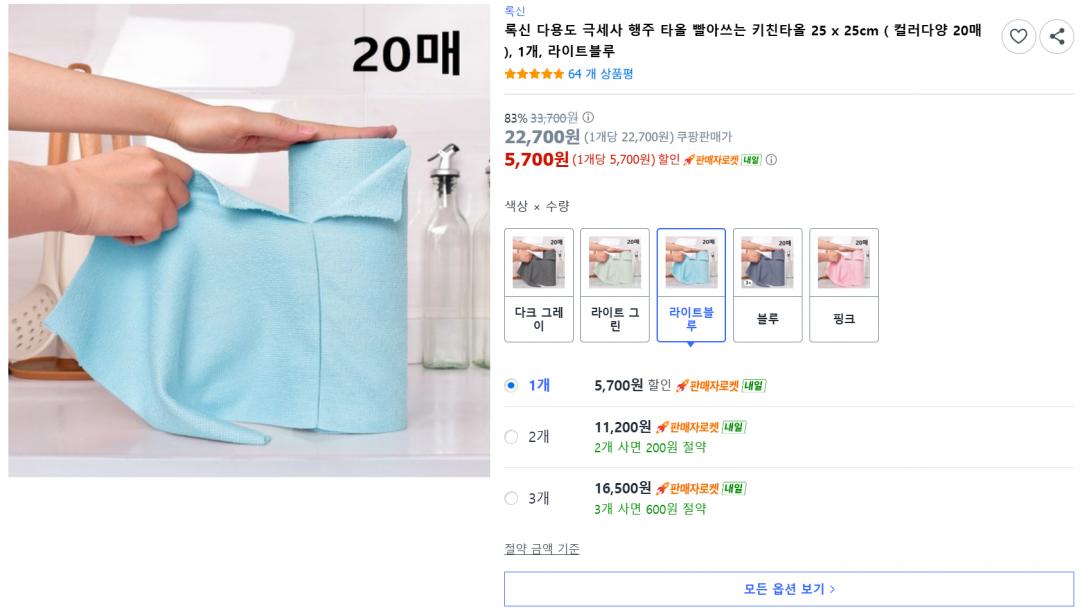Show info icon beside original price 33,700원
This screenshot has height=616, width=1080.
pyautogui.click(x=588, y=118)
